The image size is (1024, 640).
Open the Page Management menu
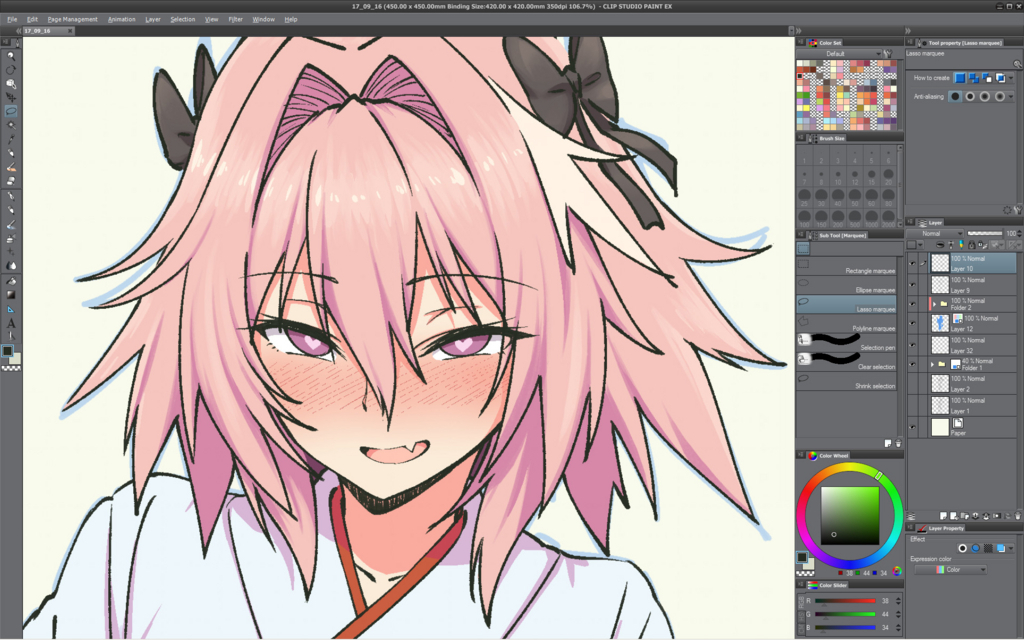pos(72,19)
